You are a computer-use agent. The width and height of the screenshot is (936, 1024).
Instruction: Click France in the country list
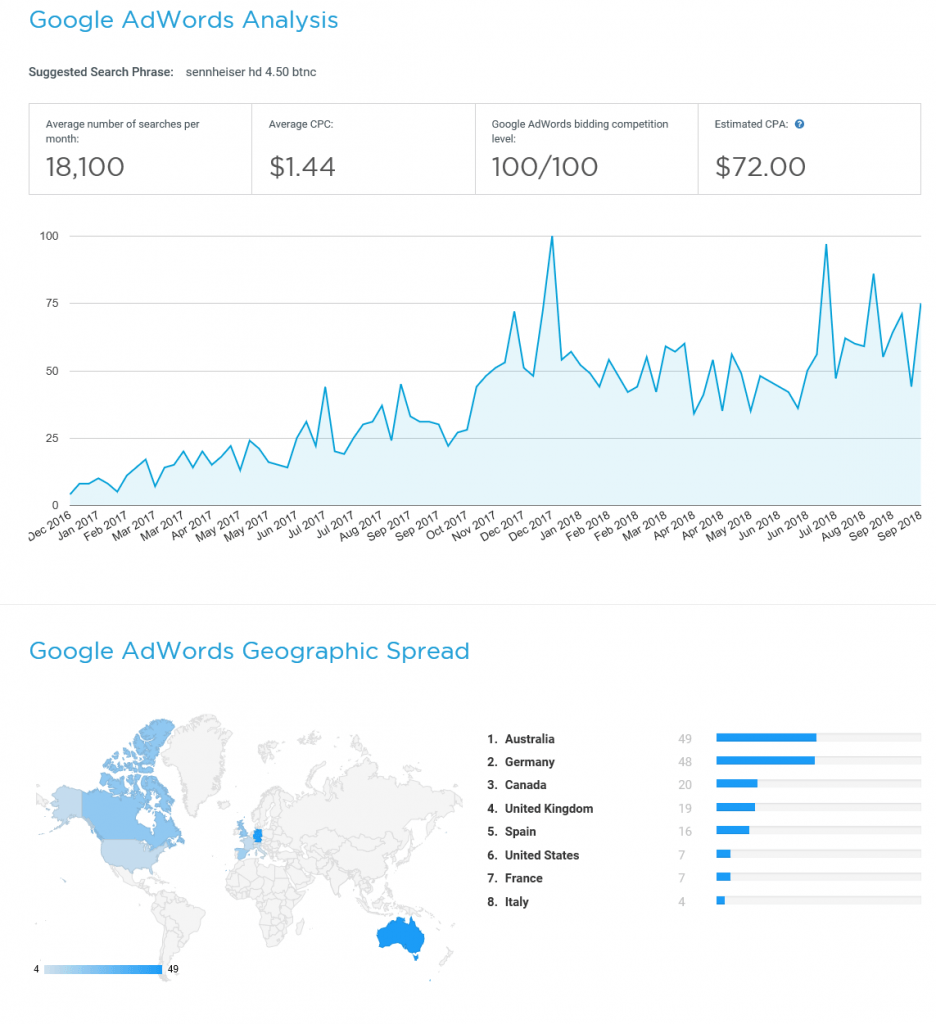[x=524, y=878]
